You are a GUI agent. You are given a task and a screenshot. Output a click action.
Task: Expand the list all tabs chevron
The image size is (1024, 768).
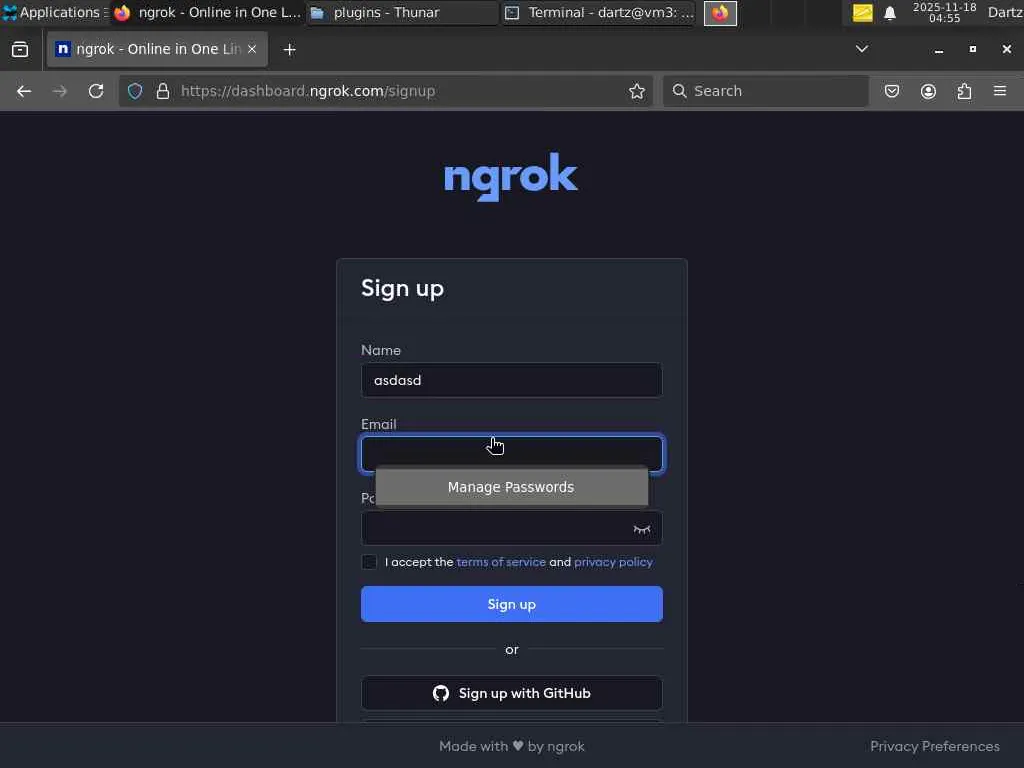861,49
